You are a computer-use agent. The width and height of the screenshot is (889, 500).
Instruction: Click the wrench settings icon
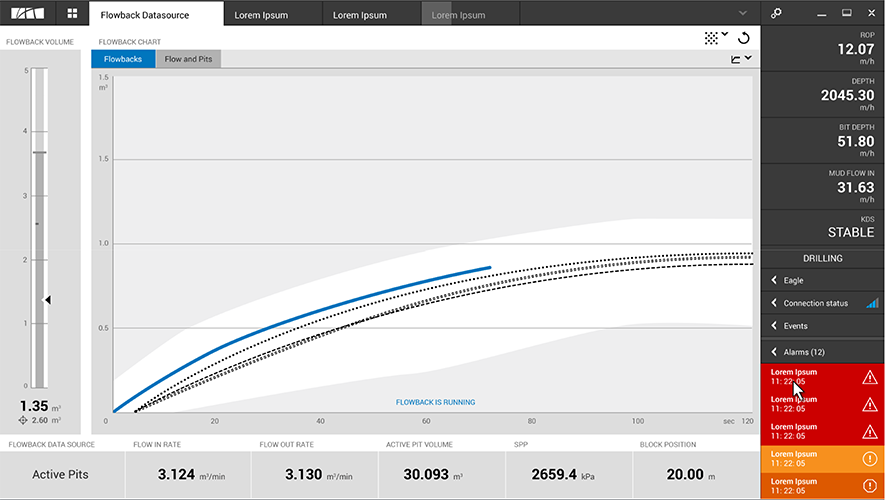(x=777, y=13)
